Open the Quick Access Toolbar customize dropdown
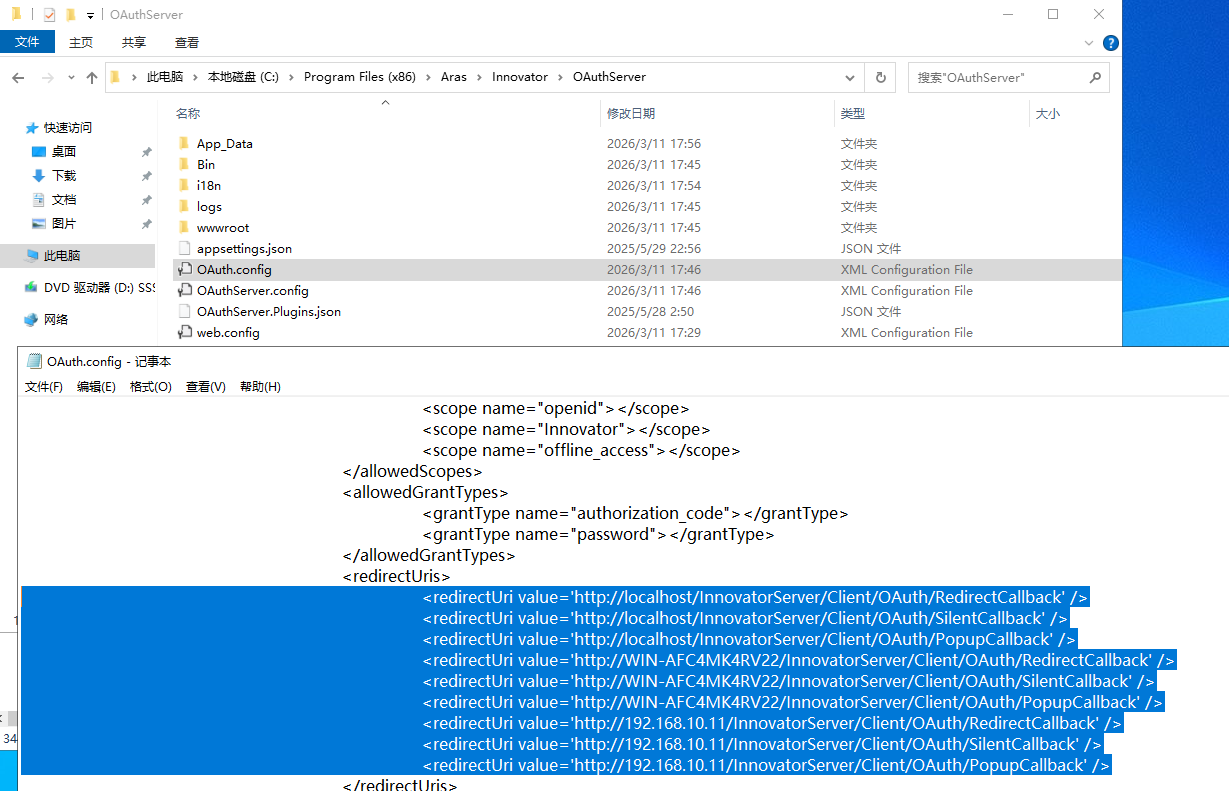Image resolution: width=1229 pixels, height=791 pixels. click(90, 15)
